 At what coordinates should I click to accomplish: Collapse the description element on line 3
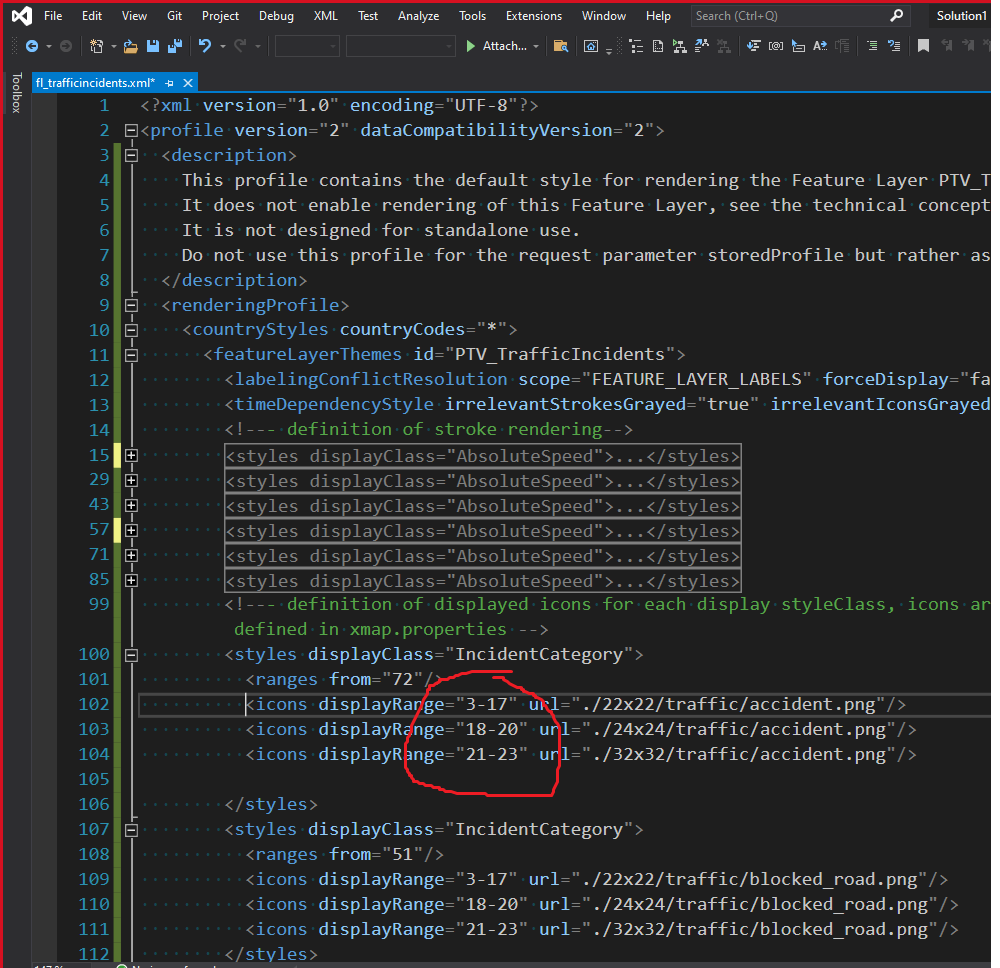tap(130, 155)
